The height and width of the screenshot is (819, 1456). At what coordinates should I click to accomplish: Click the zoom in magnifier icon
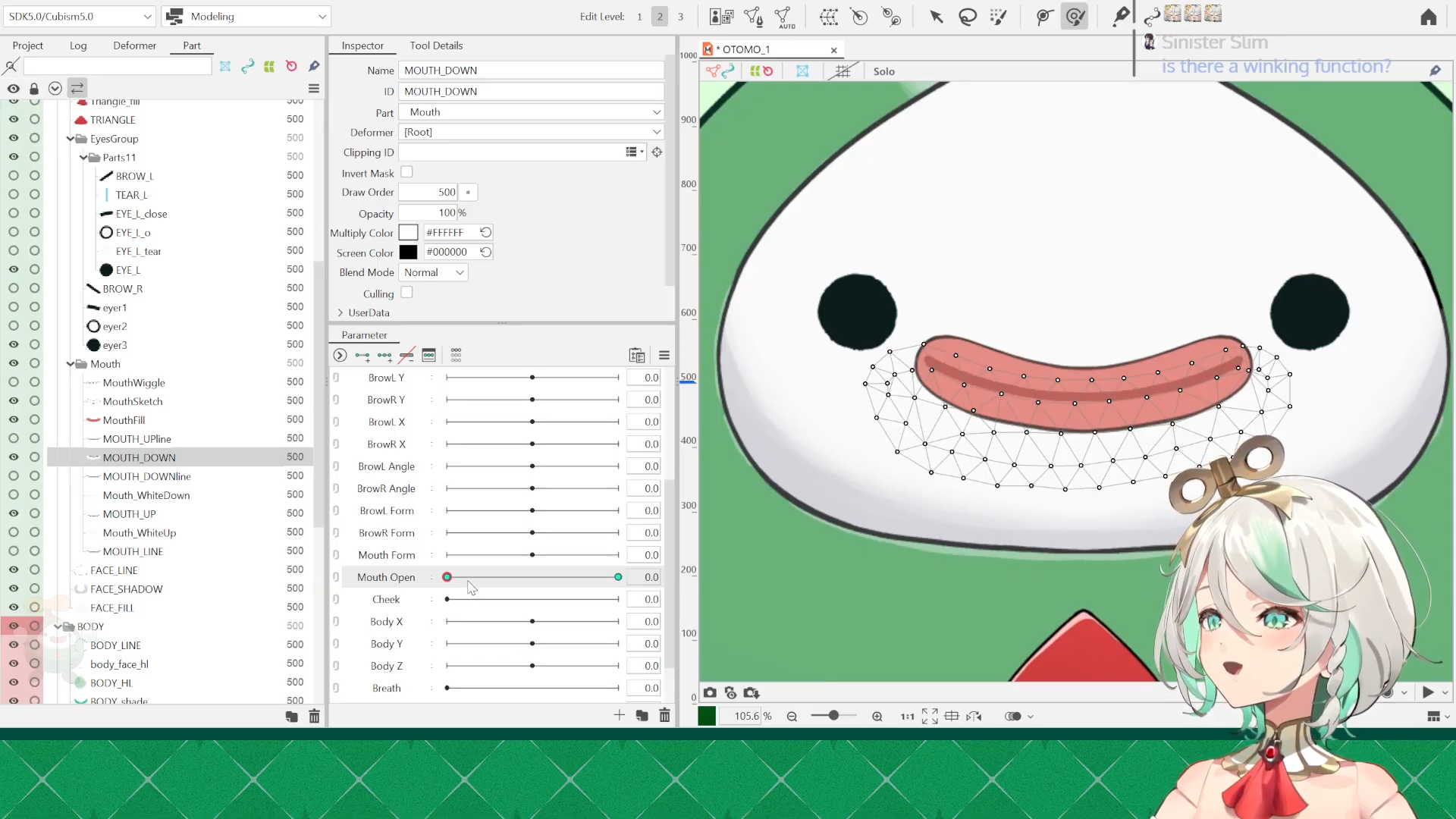point(877,717)
